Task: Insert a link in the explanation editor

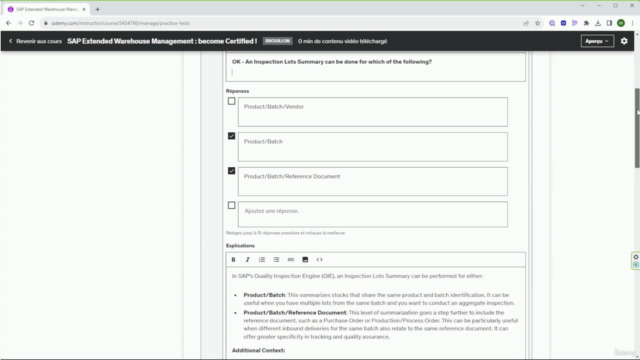Action: [x=291, y=260]
